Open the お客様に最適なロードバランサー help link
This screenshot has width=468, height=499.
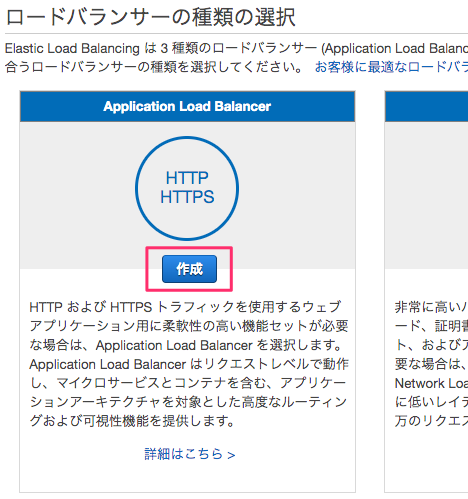coord(391,67)
